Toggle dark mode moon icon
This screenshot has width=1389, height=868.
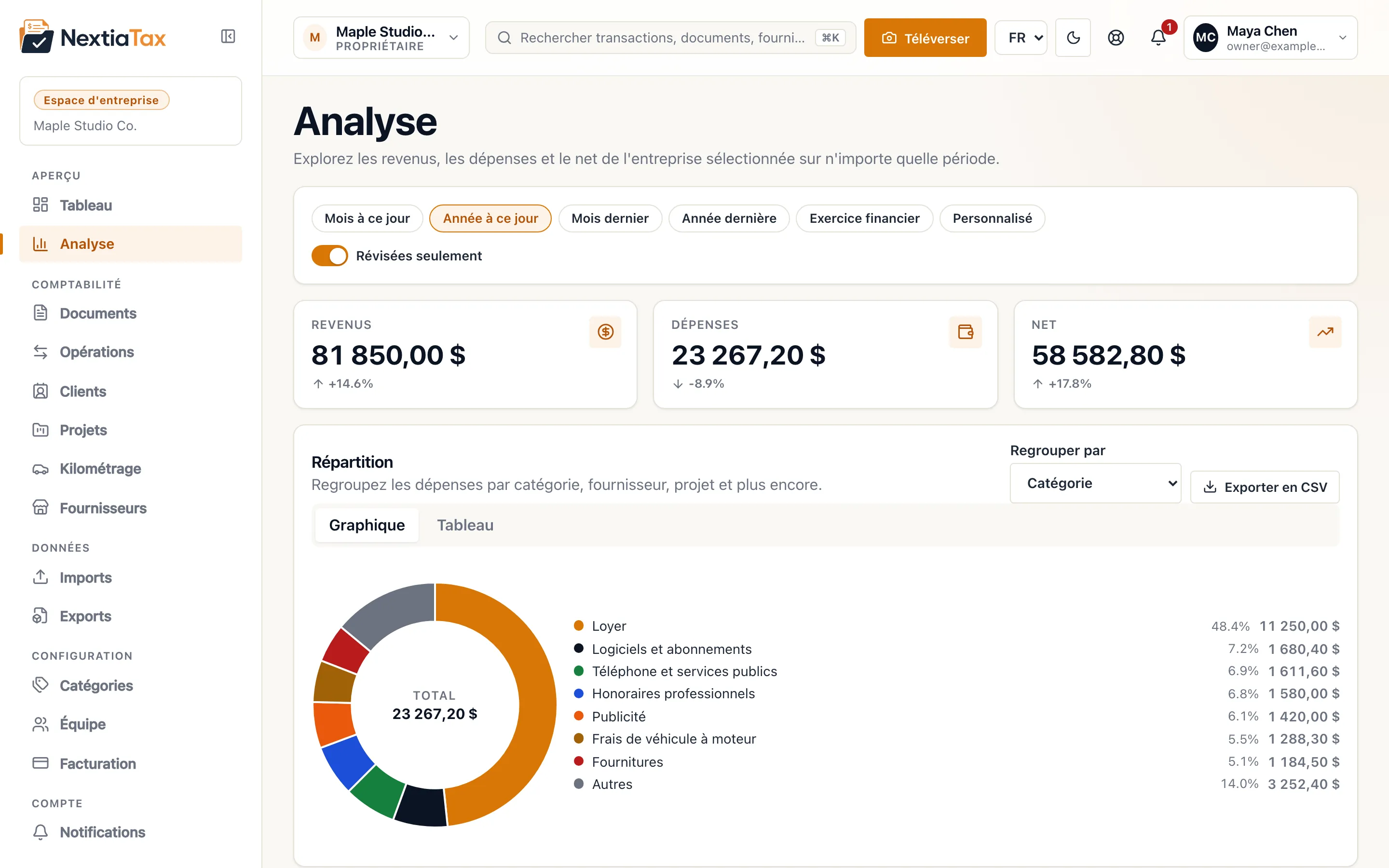point(1073,38)
